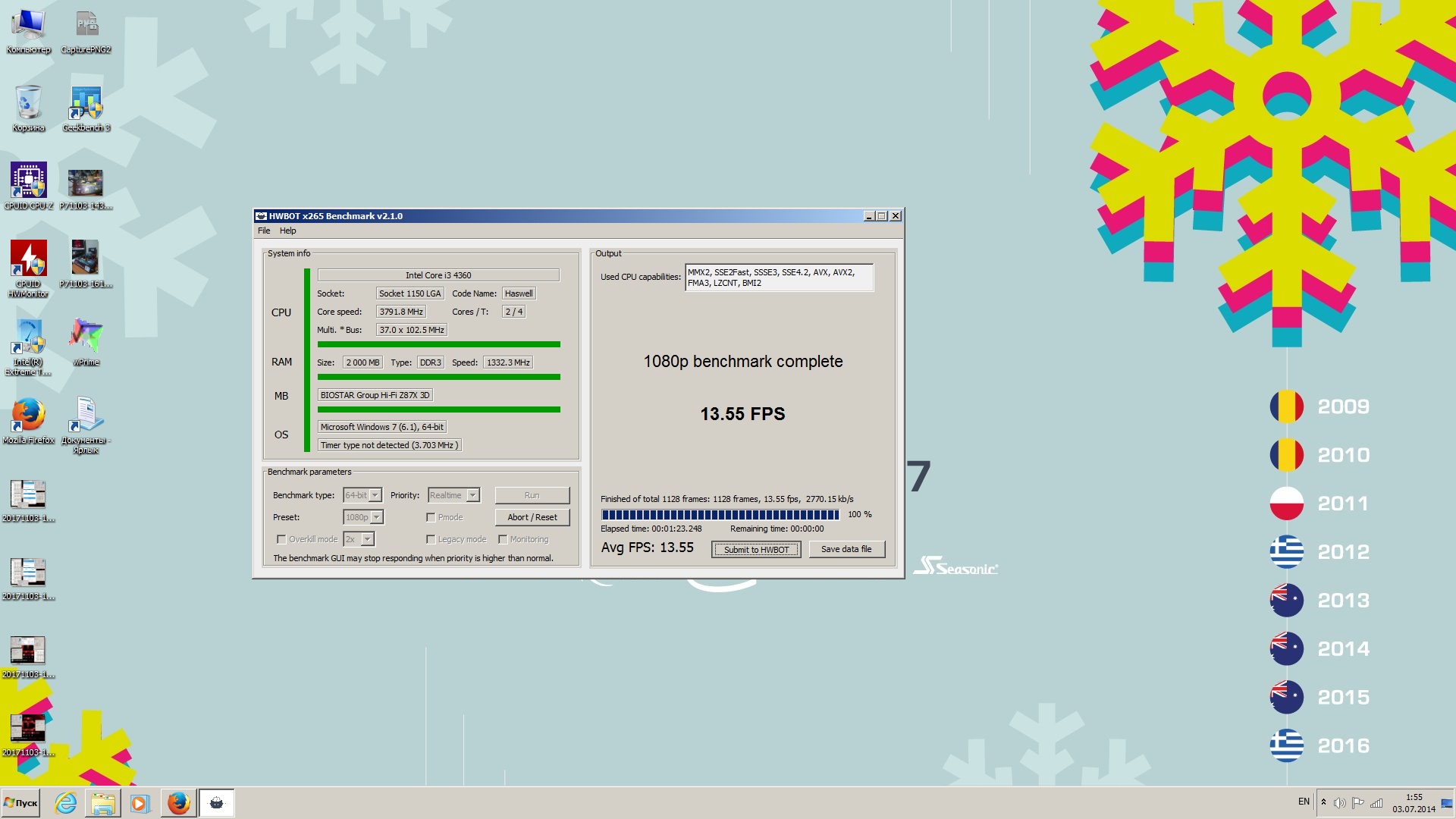The width and height of the screenshot is (1456, 819).
Task: Click the HWBOT window title bar icon
Action: 262,216
